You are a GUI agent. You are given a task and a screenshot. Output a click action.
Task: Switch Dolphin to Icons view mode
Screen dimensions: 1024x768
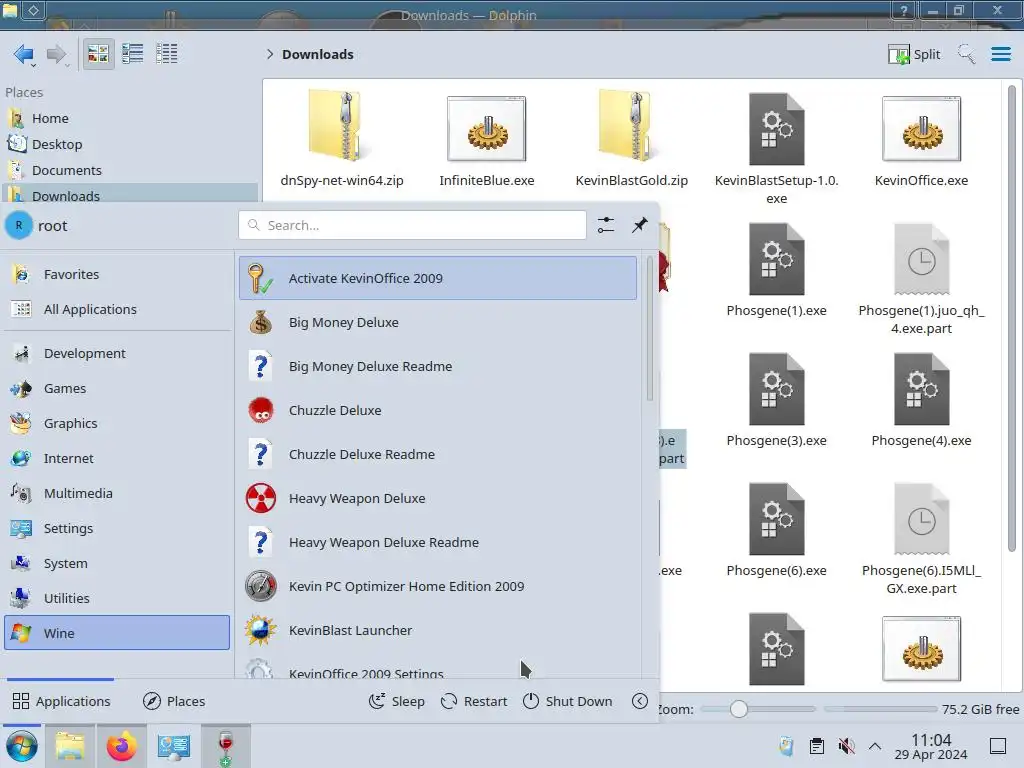tap(98, 54)
